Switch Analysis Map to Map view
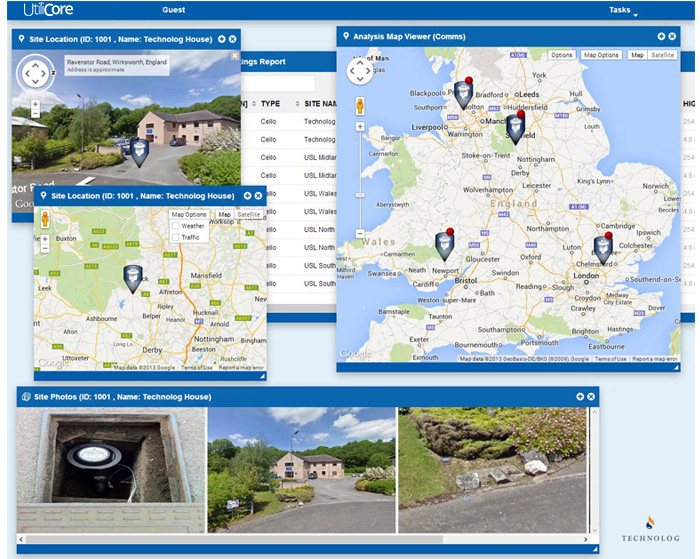The height and width of the screenshot is (559, 700). tap(637, 55)
